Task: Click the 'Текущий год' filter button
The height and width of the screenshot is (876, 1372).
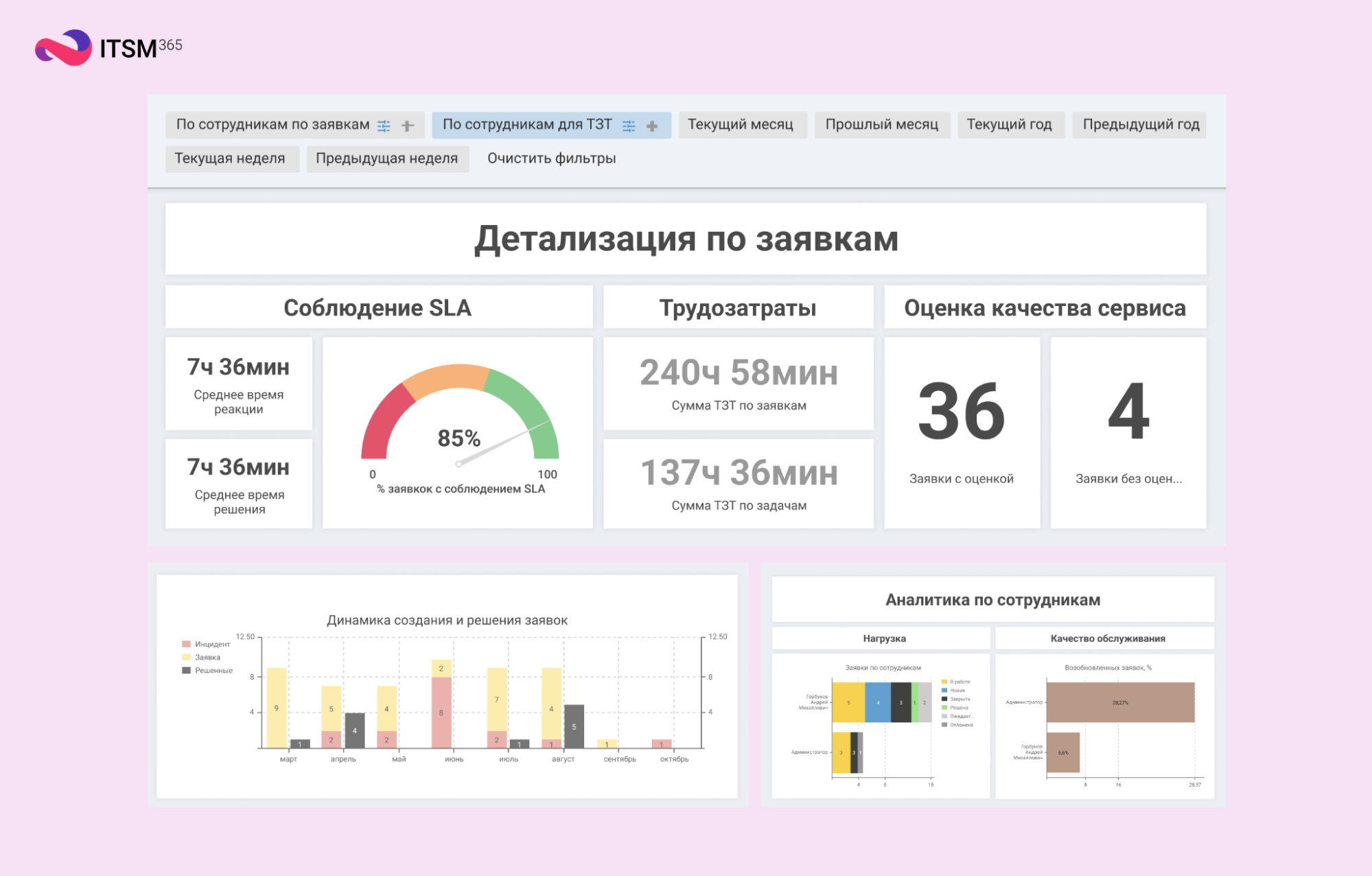Action: (x=1009, y=125)
